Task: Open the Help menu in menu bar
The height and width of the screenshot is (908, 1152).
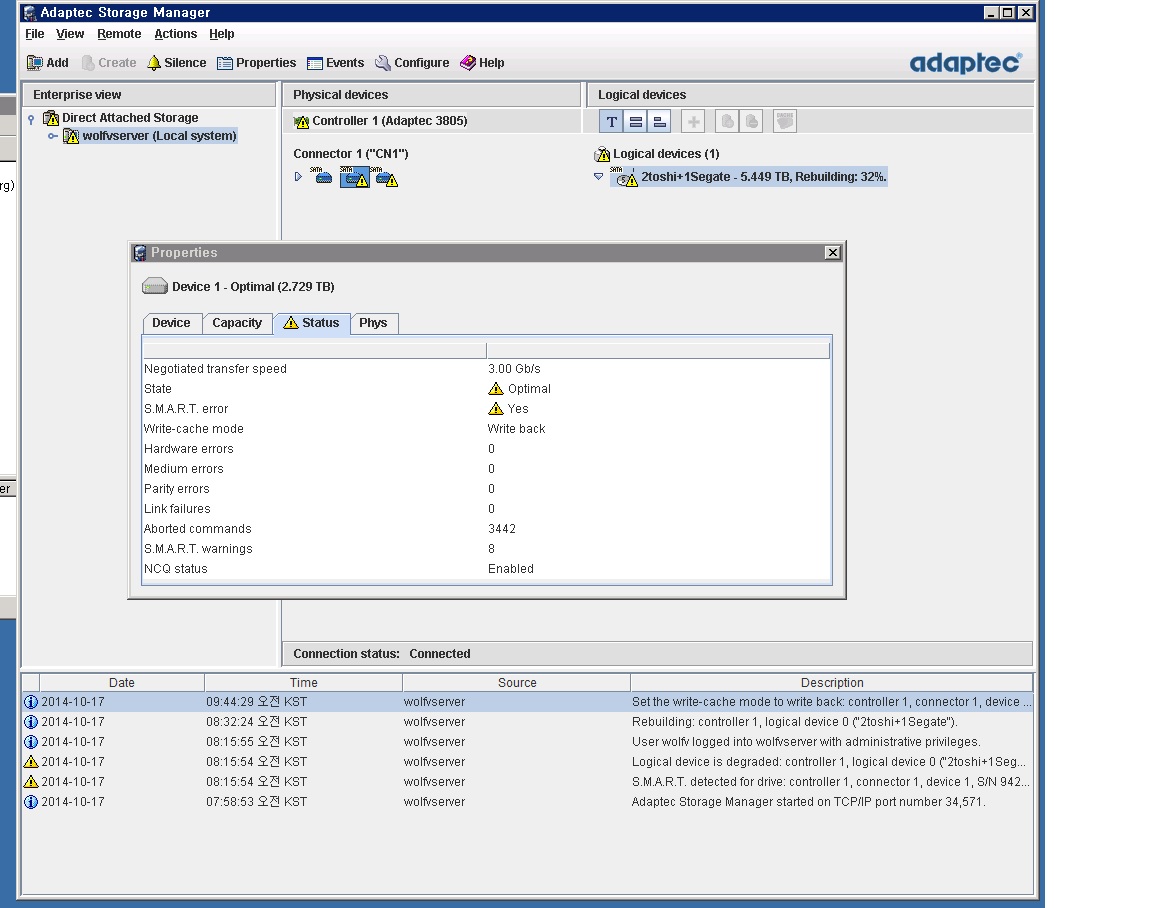Action: click(221, 34)
